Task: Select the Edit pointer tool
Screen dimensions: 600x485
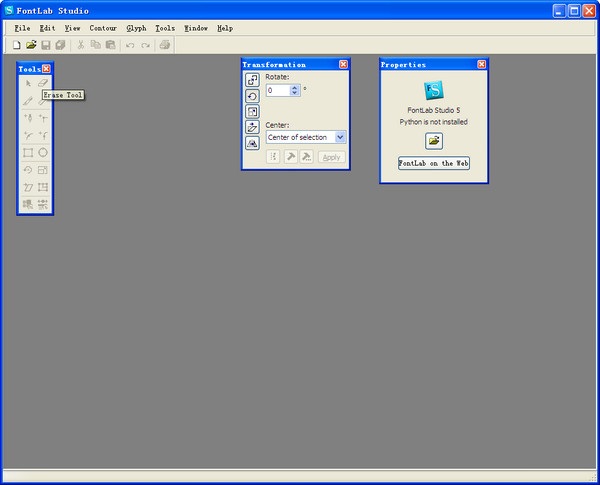Action: pyautogui.click(x=28, y=83)
